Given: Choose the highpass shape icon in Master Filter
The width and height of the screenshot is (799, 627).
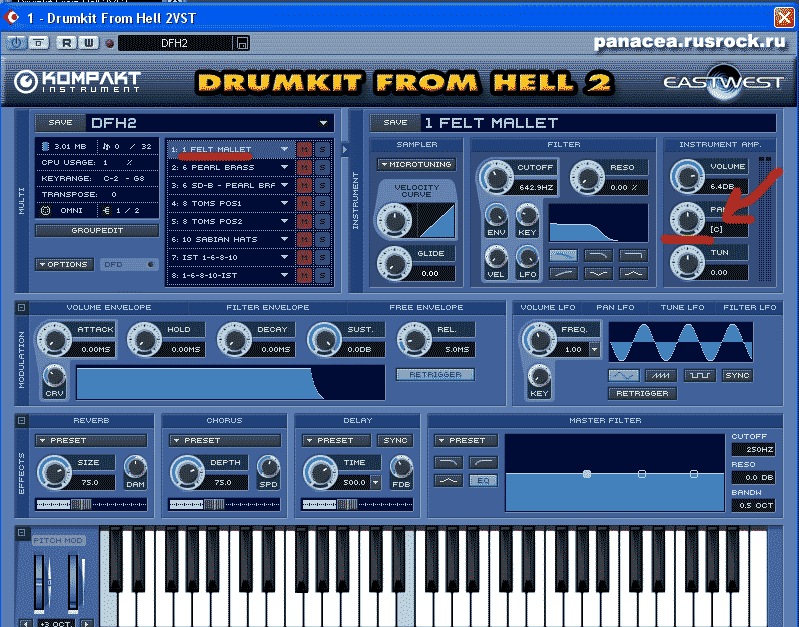Looking at the screenshot, I should [x=483, y=462].
